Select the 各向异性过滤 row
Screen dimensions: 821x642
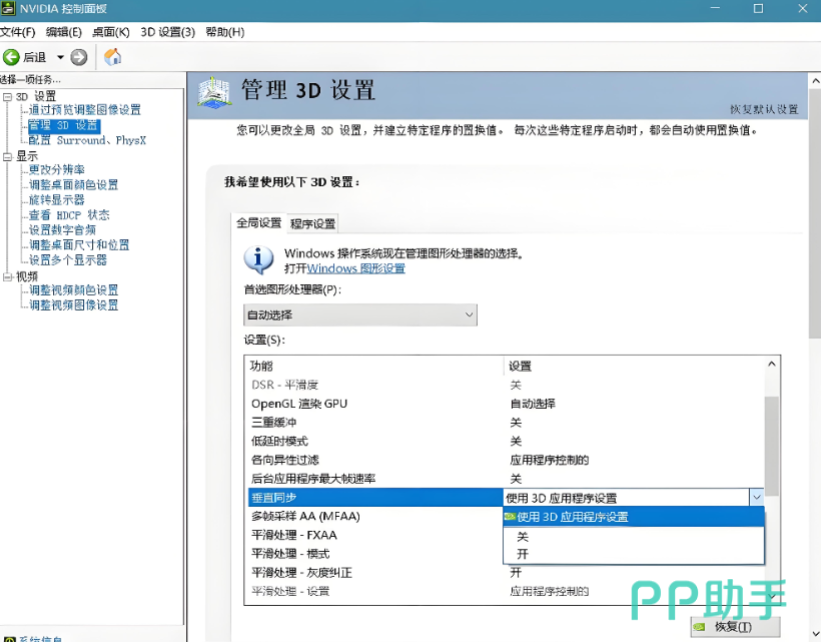[505, 460]
